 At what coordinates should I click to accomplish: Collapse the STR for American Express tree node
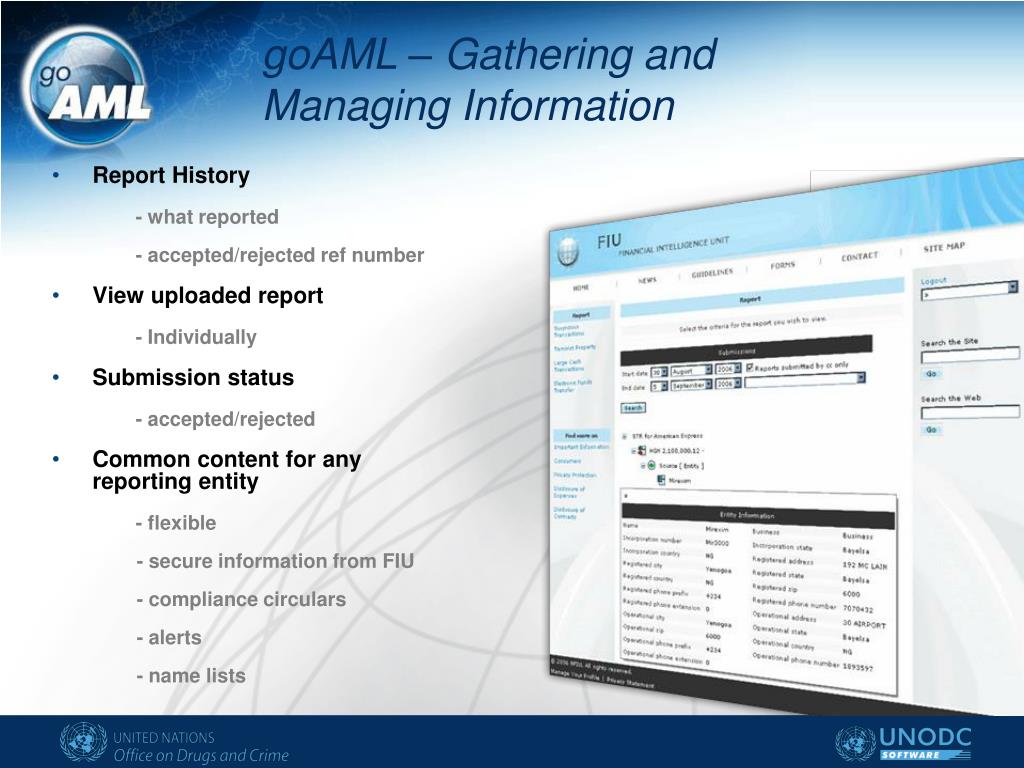(625, 436)
